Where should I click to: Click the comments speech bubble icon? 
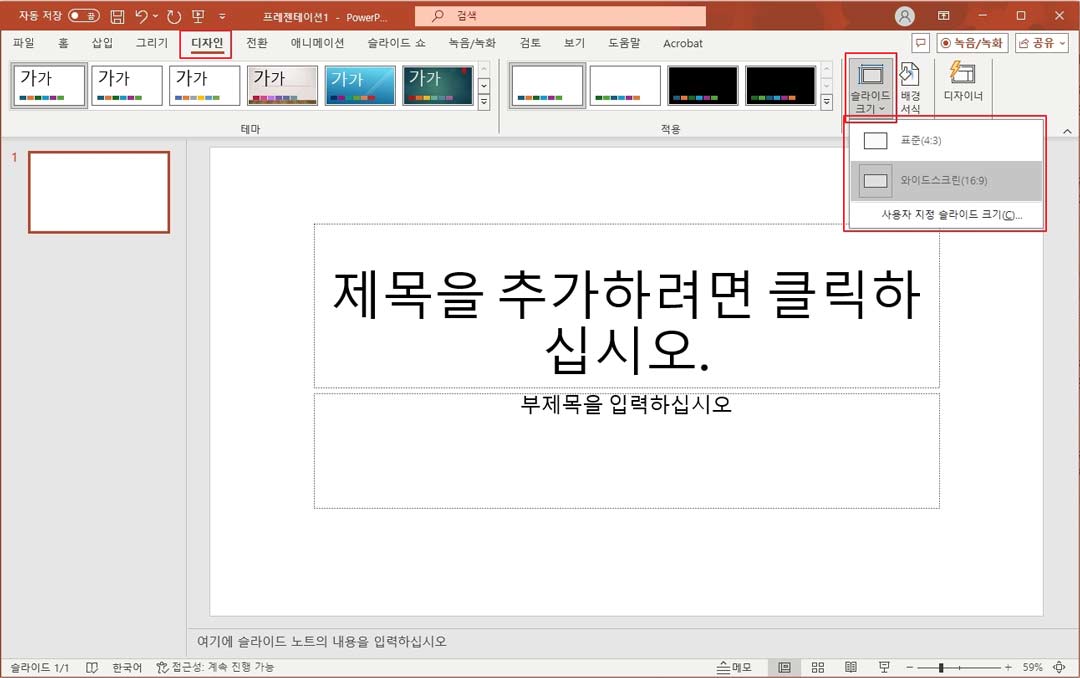920,43
